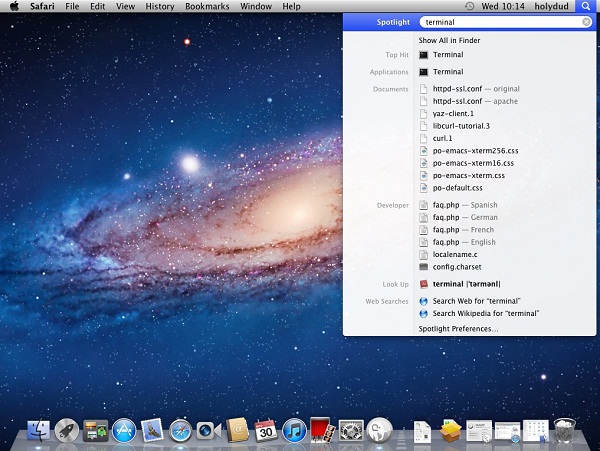Open Trash in the Dock
600x451 pixels.
coord(565,430)
